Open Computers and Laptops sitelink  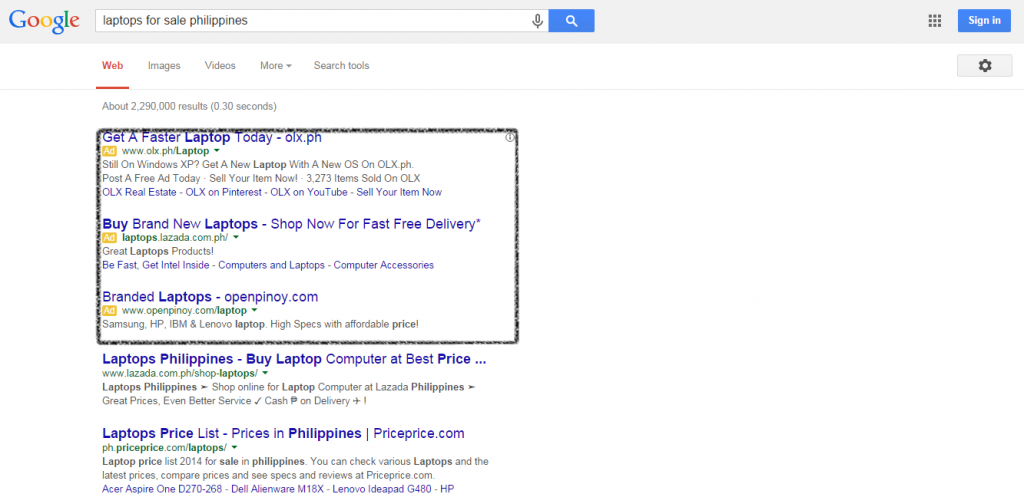pyautogui.click(x=271, y=265)
